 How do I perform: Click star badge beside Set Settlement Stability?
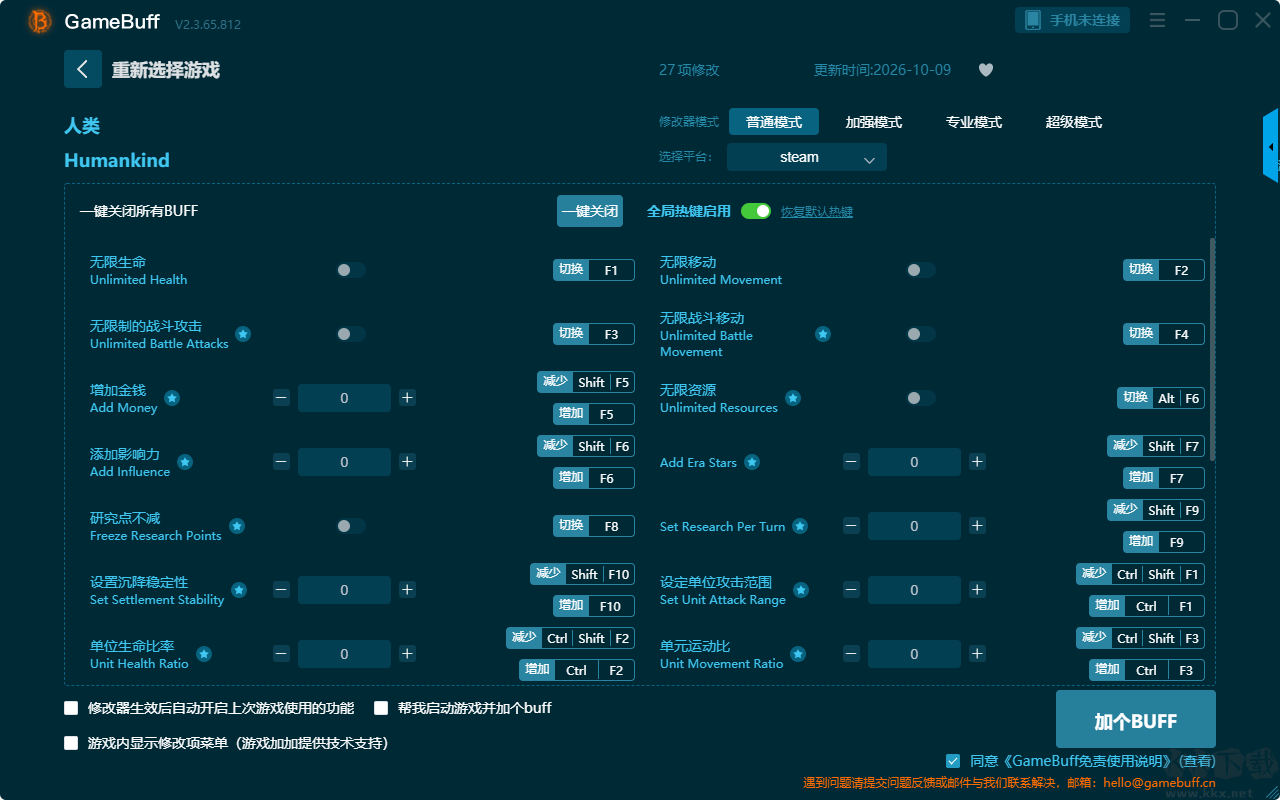239,590
